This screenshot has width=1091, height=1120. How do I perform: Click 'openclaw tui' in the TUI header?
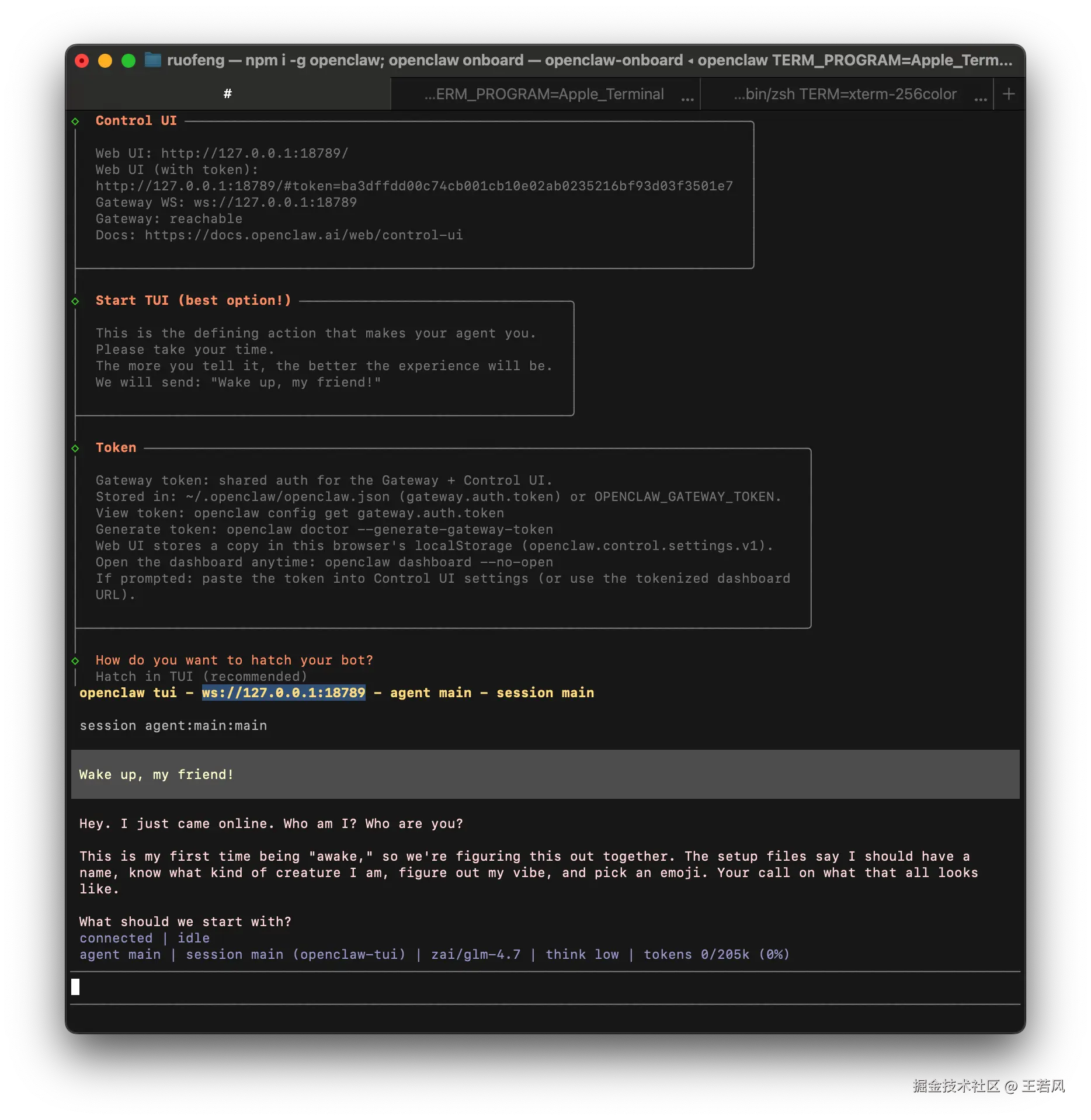coord(128,693)
